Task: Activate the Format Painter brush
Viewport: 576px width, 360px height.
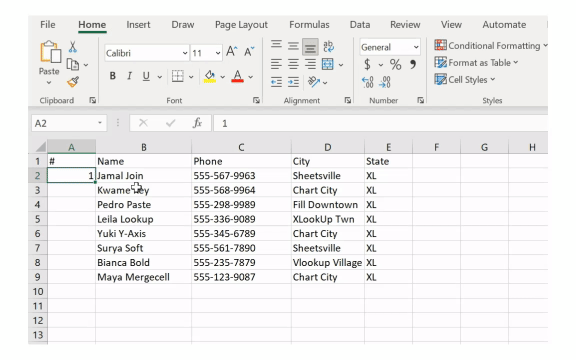Action: (x=73, y=82)
